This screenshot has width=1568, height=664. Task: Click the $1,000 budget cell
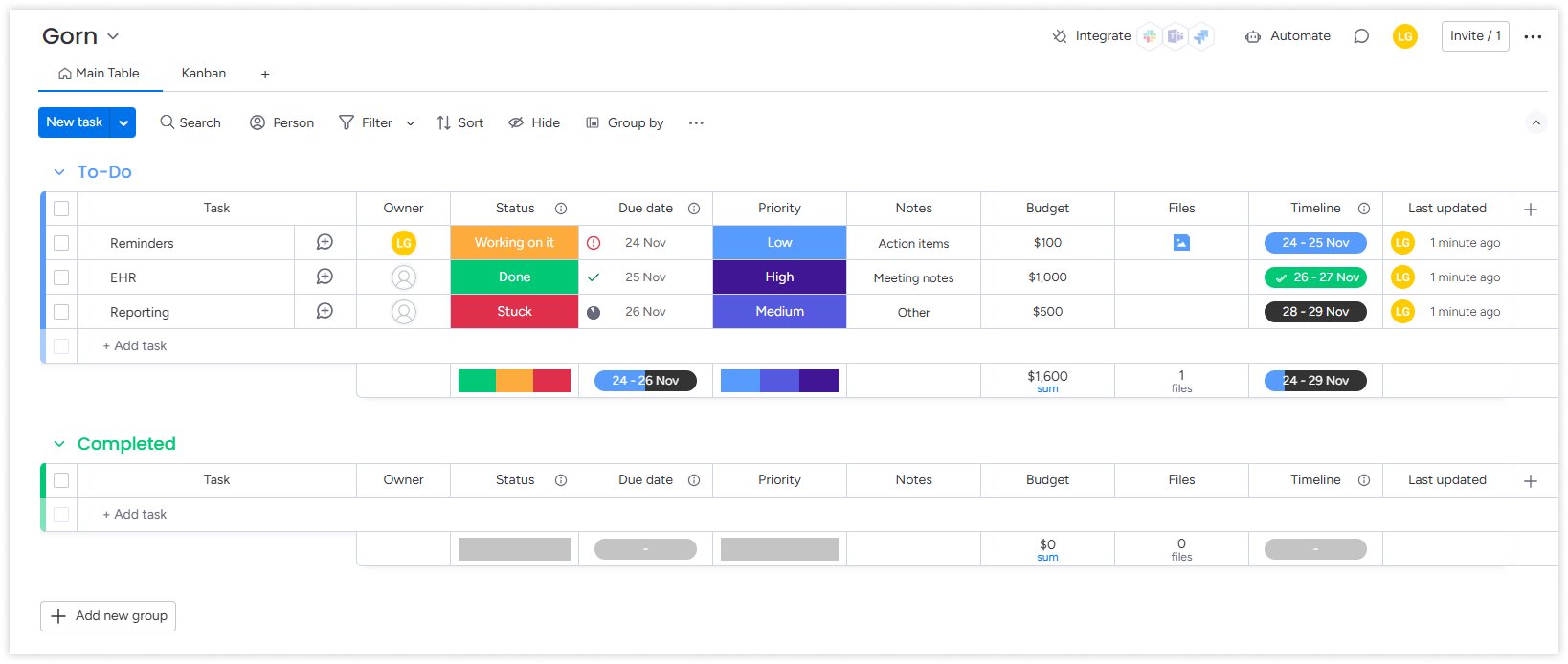click(x=1047, y=277)
